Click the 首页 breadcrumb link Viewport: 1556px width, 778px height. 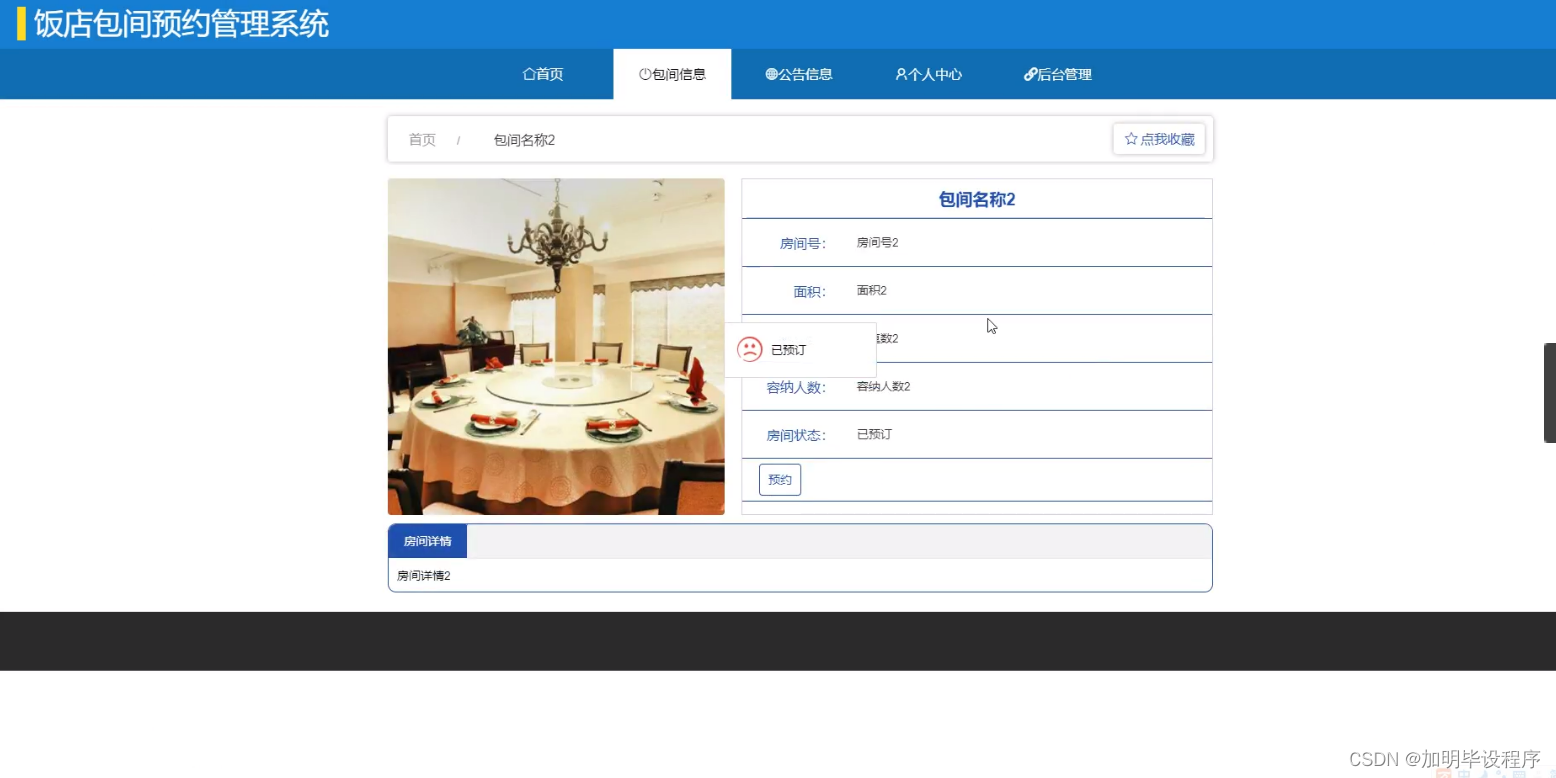pos(421,139)
